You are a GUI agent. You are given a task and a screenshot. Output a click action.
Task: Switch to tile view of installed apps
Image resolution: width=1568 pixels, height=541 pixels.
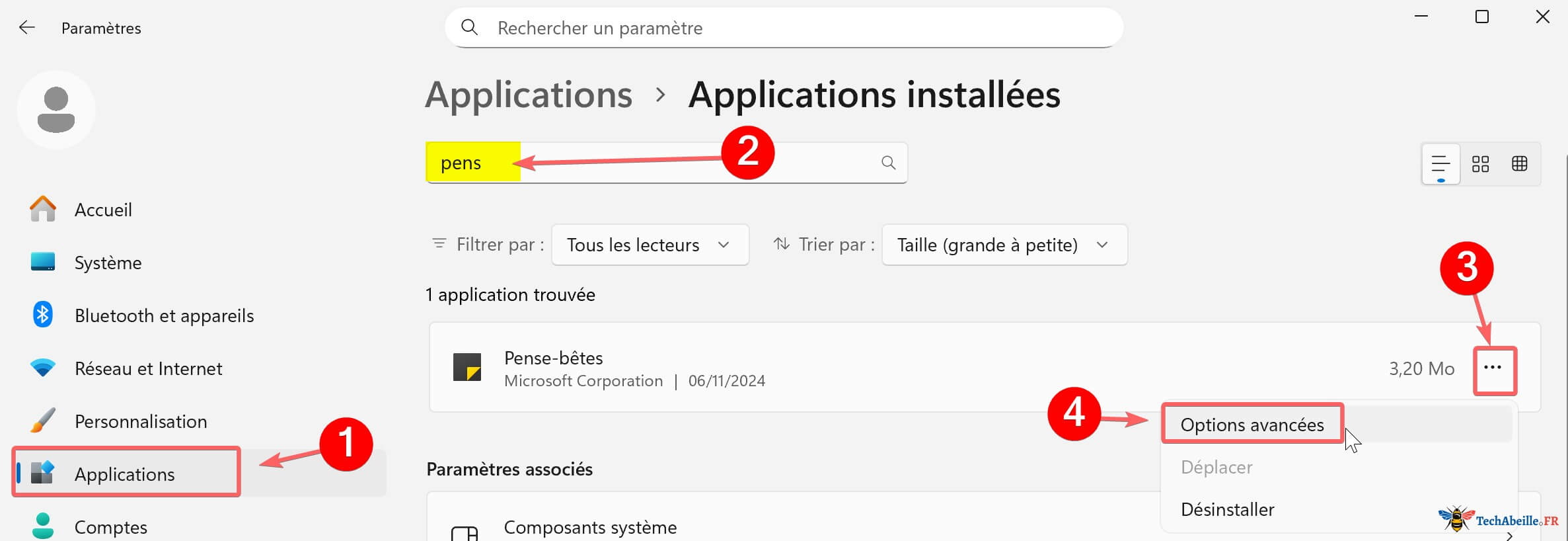(x=1480, y=163)
